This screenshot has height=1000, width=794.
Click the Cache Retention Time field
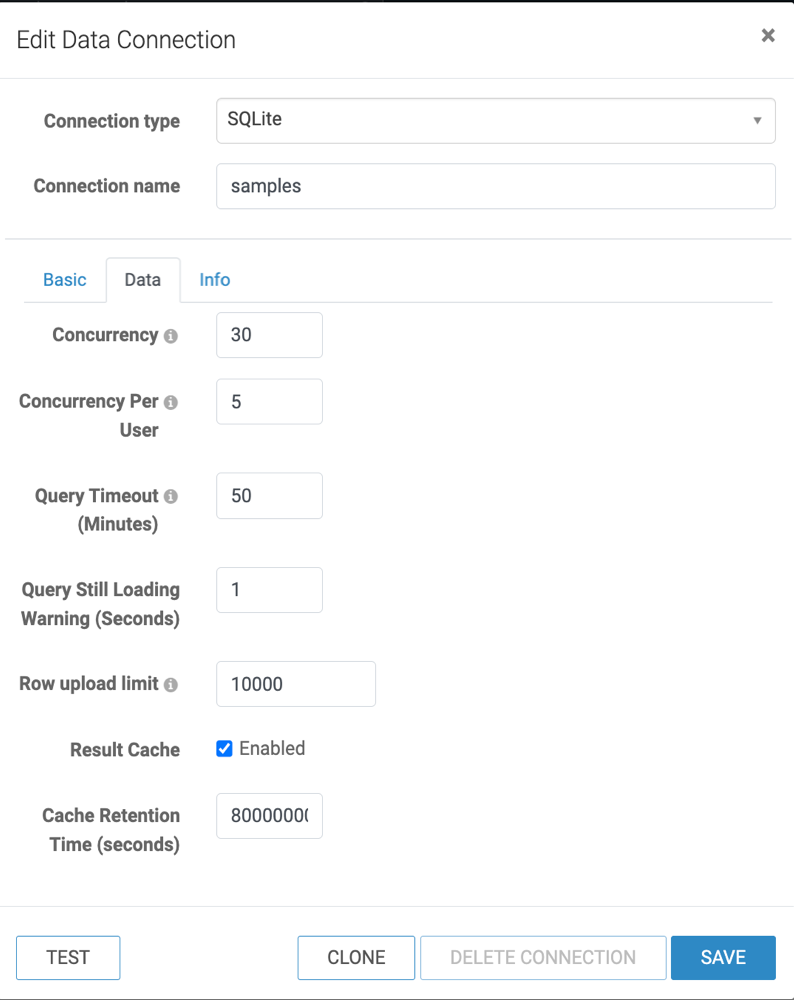click(269, 816)
